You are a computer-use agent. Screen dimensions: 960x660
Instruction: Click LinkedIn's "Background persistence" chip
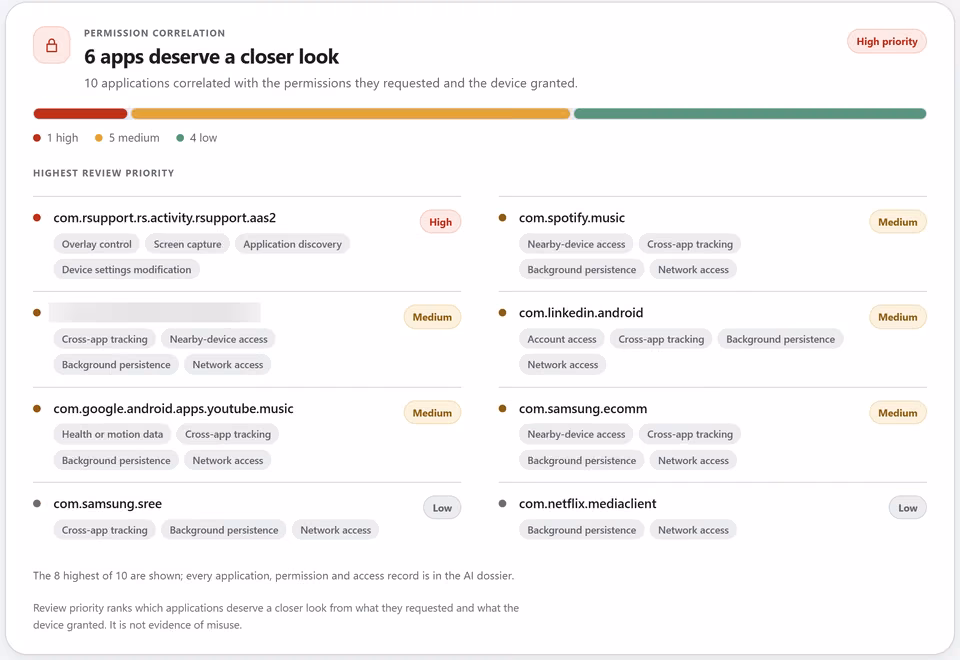click(x=781, y=339)
